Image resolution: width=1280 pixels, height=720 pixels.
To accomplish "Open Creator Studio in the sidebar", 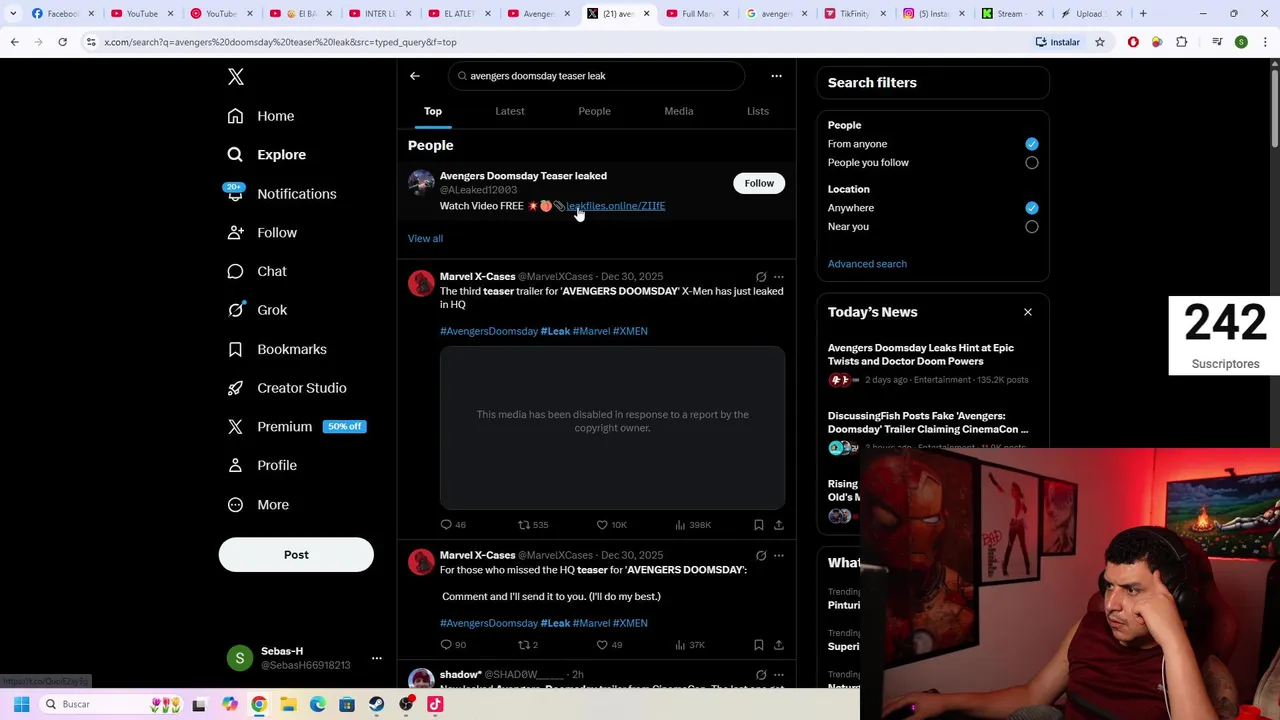I will (x=287, y=388).
